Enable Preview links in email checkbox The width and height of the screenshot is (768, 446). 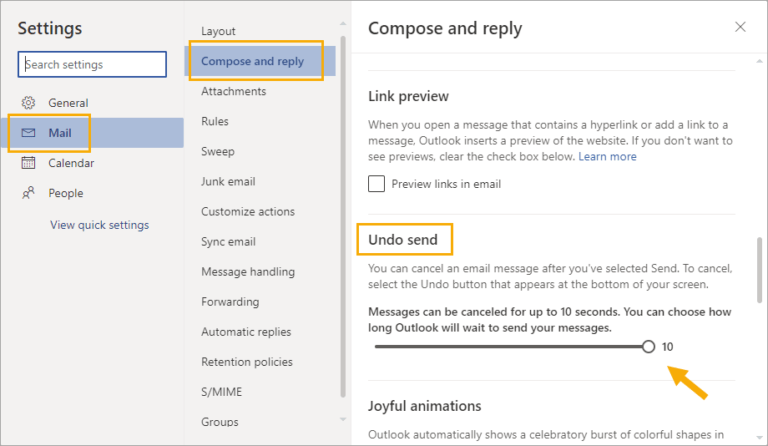point(376,184)
